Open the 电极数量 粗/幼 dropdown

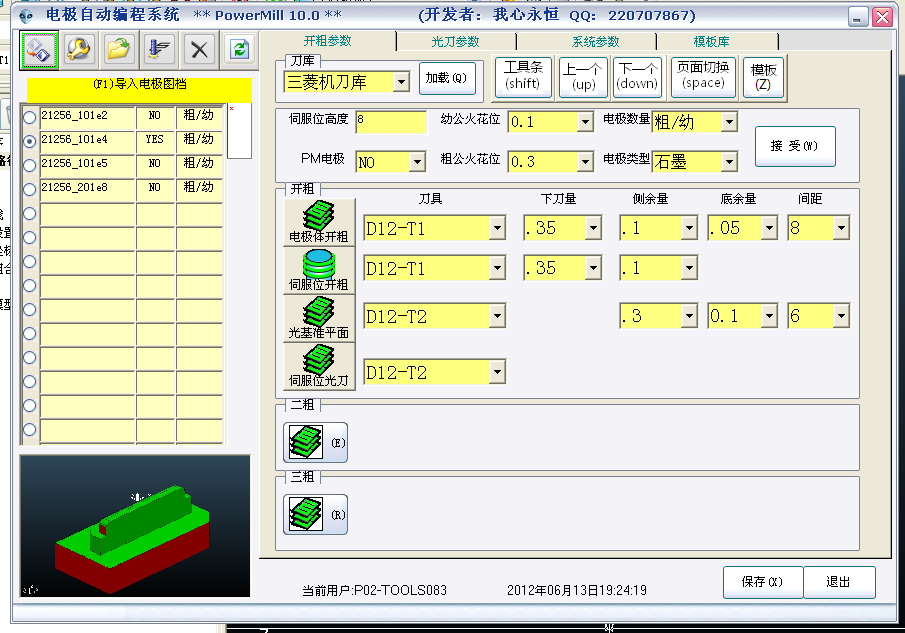pyautogui.click(x=730, y=122)
